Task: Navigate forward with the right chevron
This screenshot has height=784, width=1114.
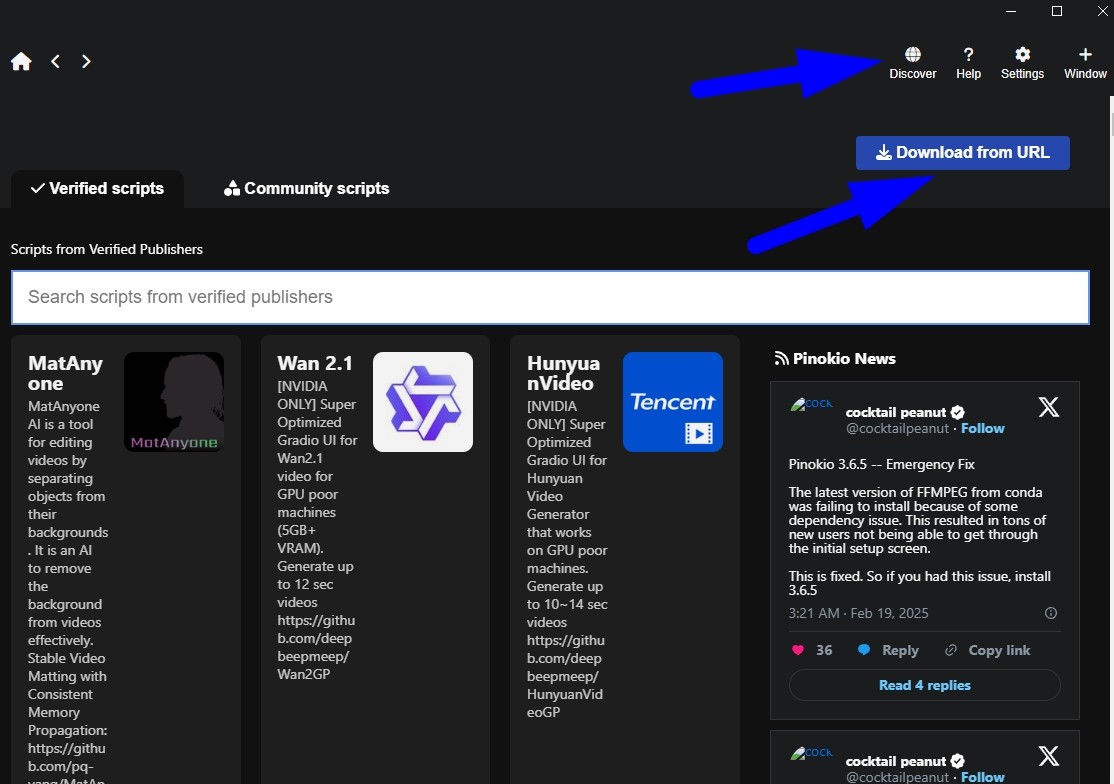Action: 86,62
